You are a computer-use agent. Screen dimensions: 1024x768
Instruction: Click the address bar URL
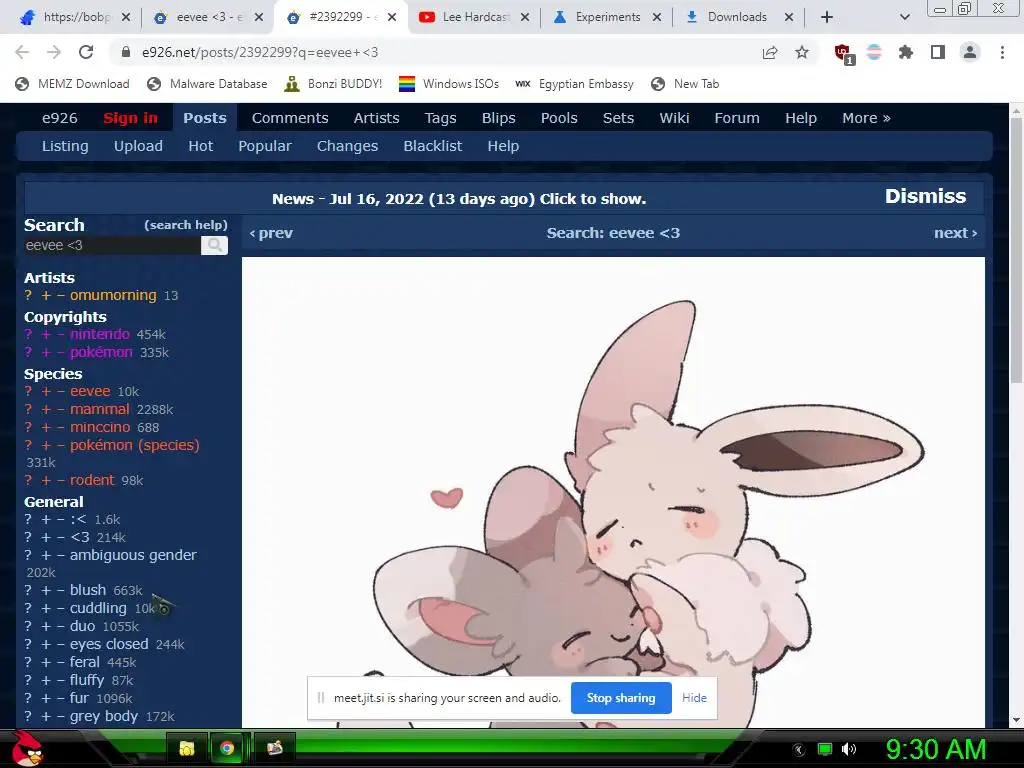pos(260,52)
